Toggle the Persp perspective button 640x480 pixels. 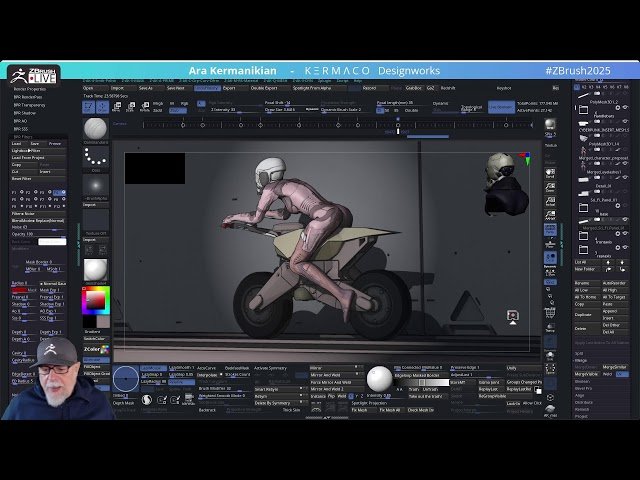550,229
